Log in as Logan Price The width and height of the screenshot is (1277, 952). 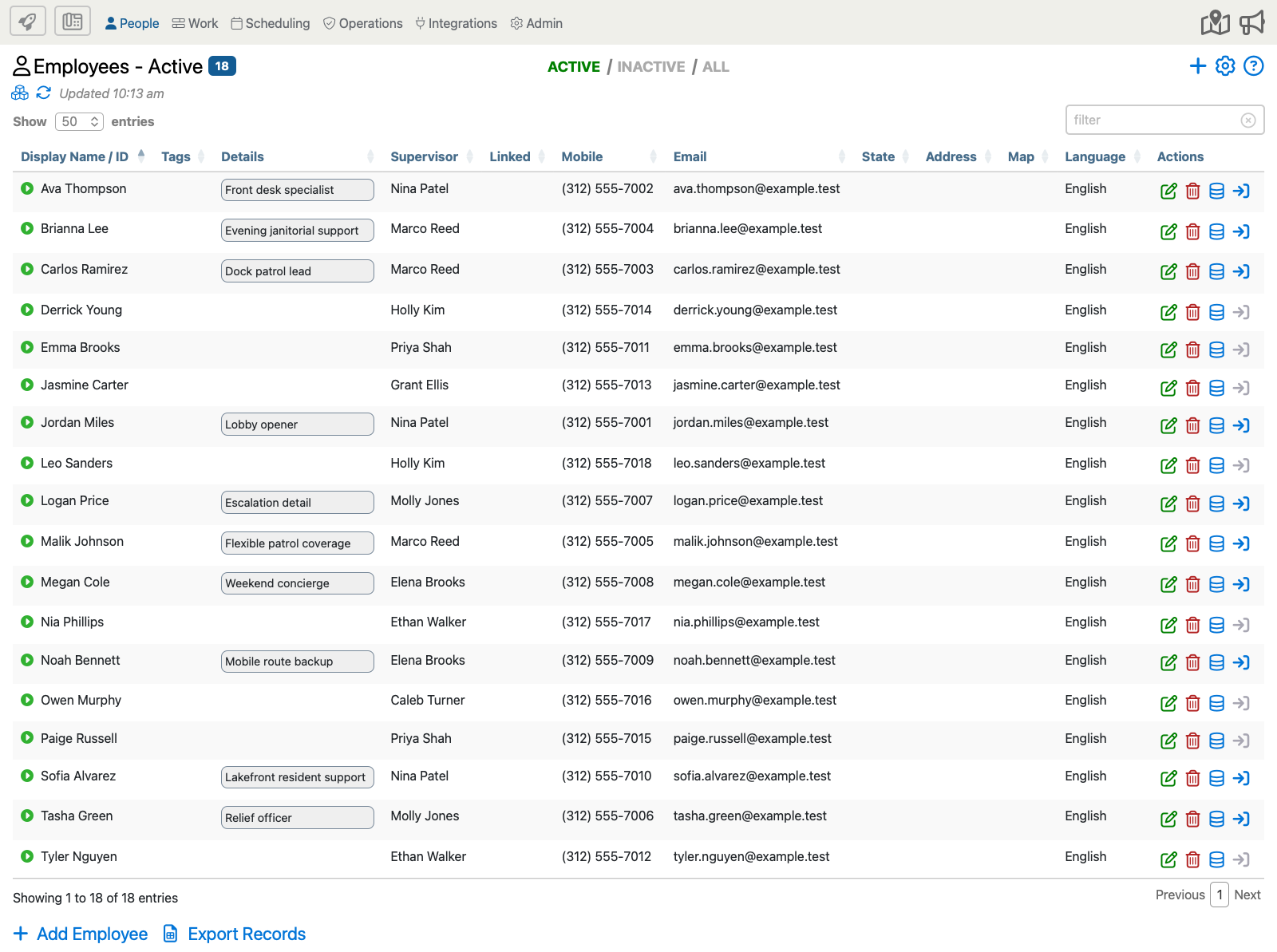(x=1241, y=504)
